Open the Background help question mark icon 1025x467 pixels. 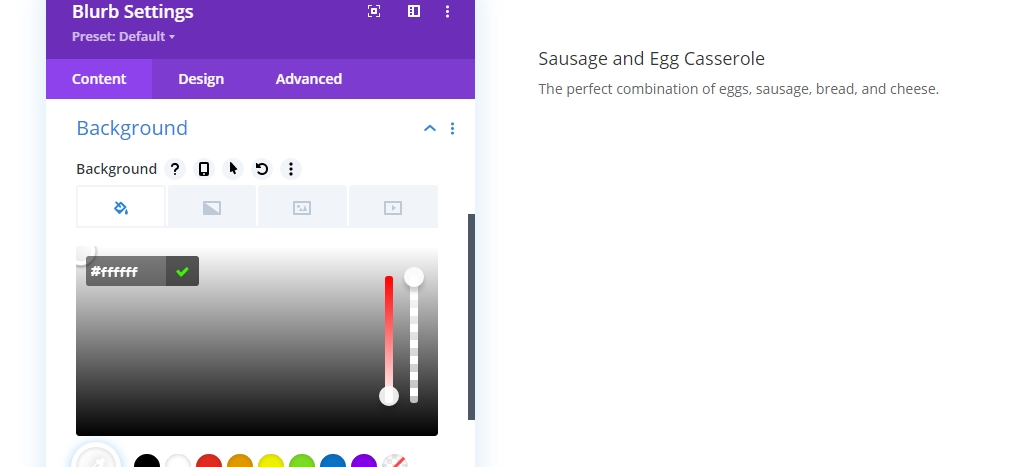coord(175,169)
